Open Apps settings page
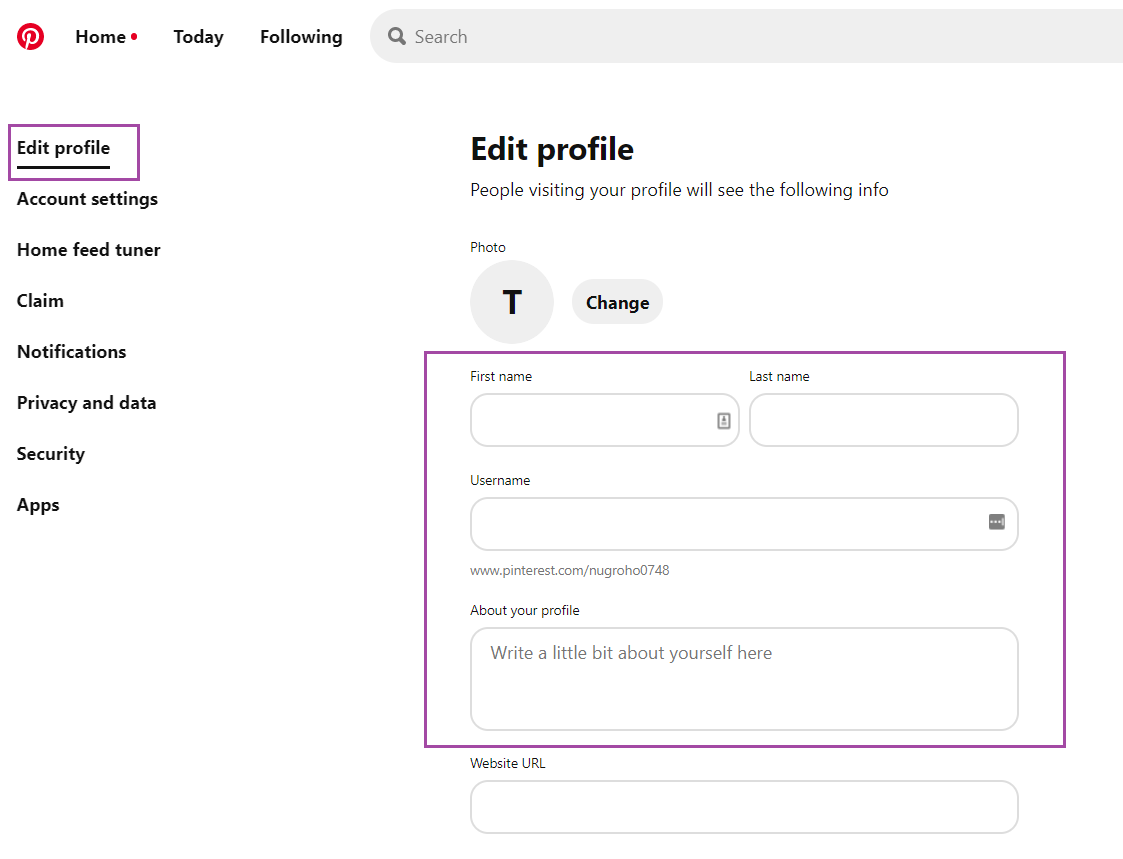 [38, 505]
